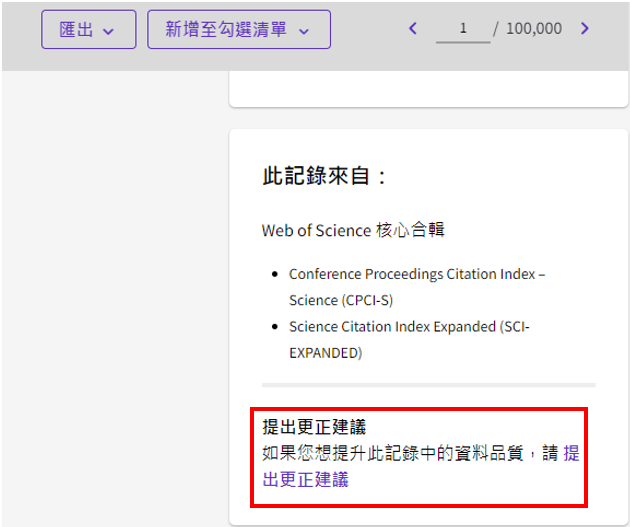Click the 如果您想提升此記錄中的資料品質 description text
630x527 pixels.
tap(400, 453)
